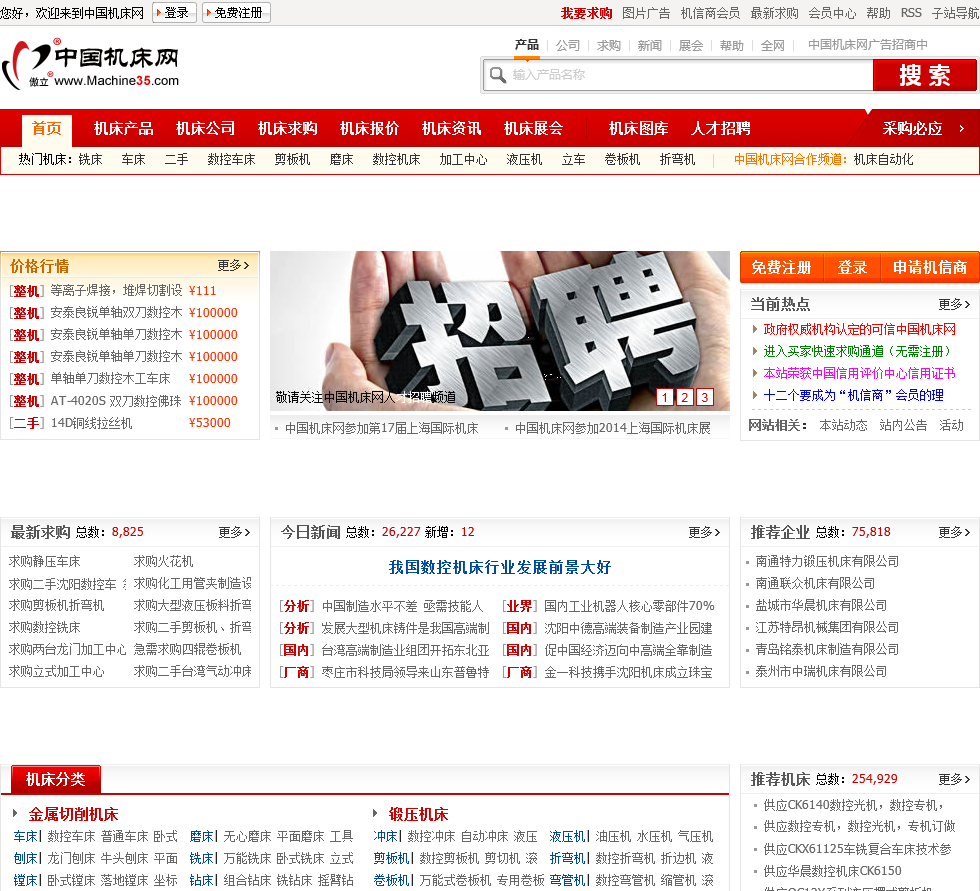Click the arrow next to 采购必应
This screenshot has height=891, width=980.
[962, 128]
